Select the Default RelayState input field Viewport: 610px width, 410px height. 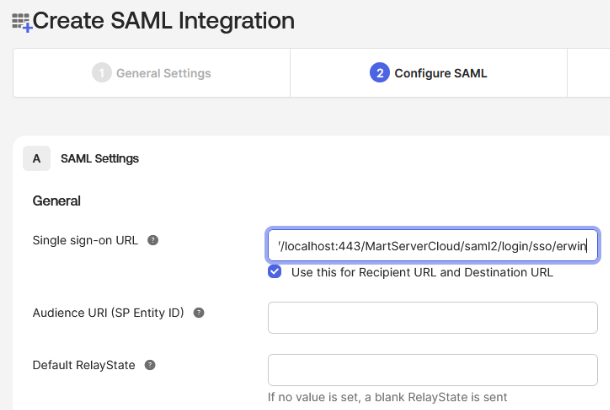(432, 369)
